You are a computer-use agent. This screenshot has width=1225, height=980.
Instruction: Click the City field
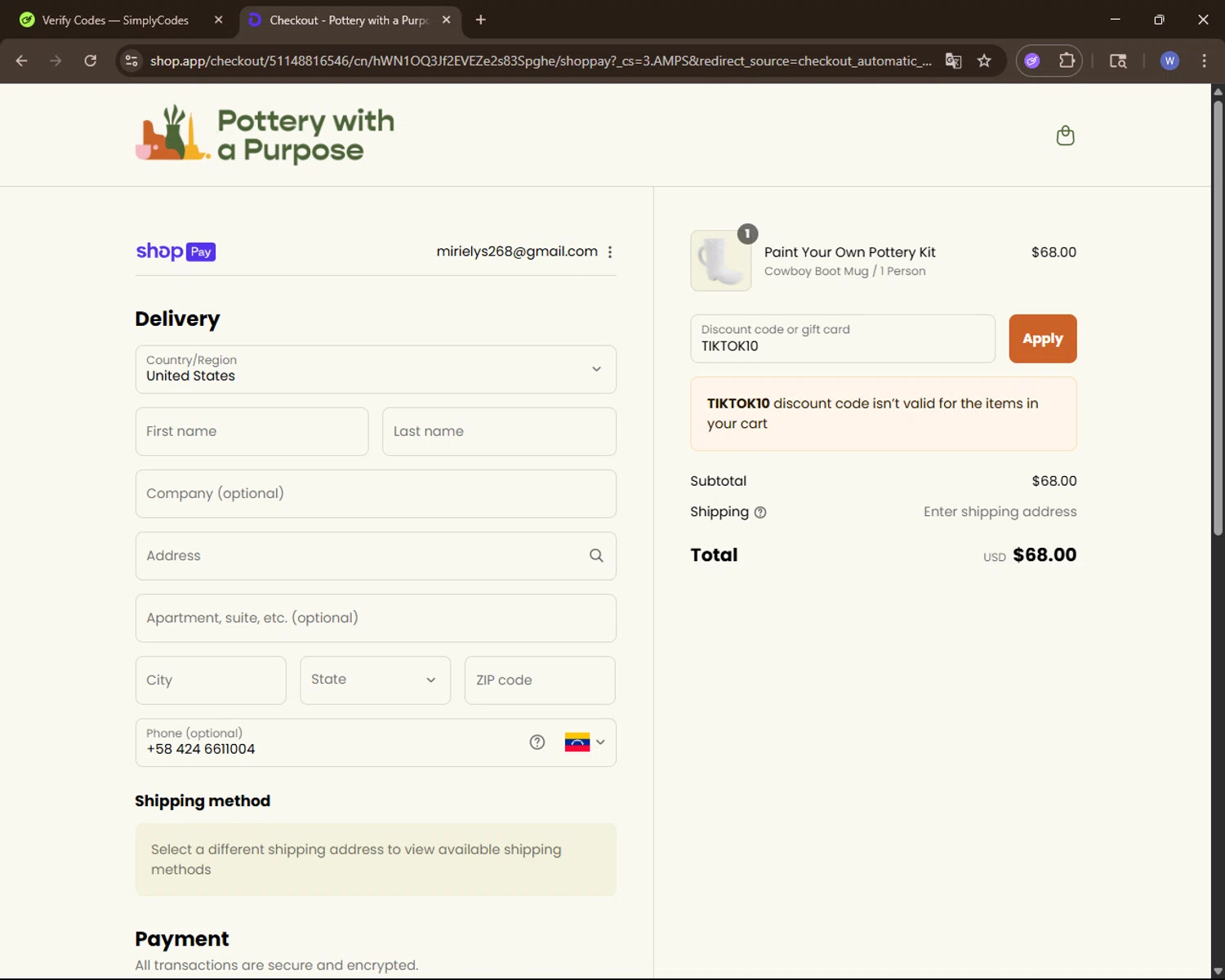click(x=211, y=680)
